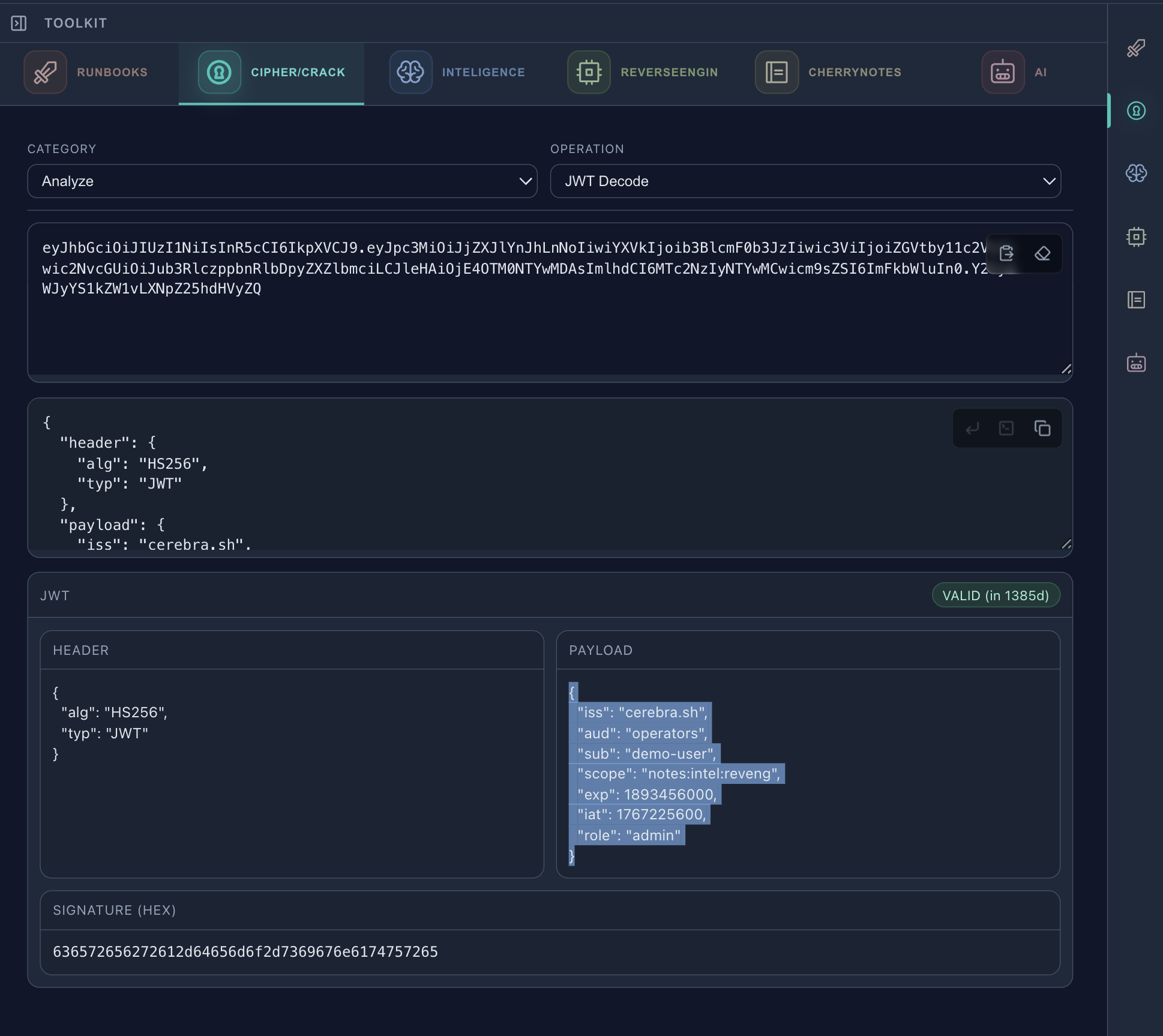The height and width of the screenshot is (1036, 1163).
Task: Open the brain Intelligence icon in right sidebar
Action: point(1135,173)
